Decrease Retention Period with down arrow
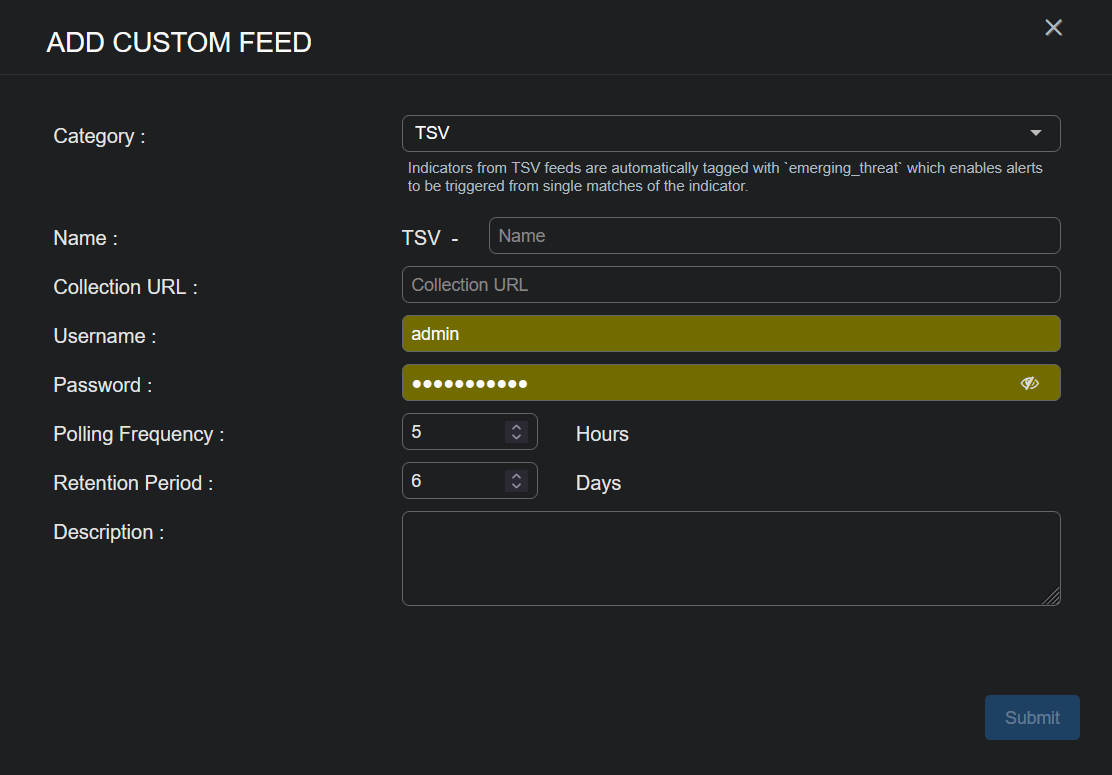This screenshot has width=1112, height=775. click(516, 486)
